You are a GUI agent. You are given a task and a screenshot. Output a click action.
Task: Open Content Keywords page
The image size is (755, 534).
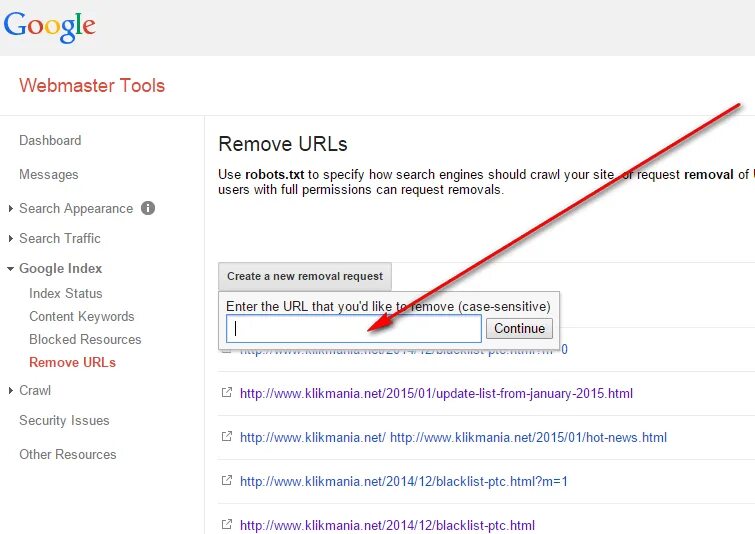82,316
